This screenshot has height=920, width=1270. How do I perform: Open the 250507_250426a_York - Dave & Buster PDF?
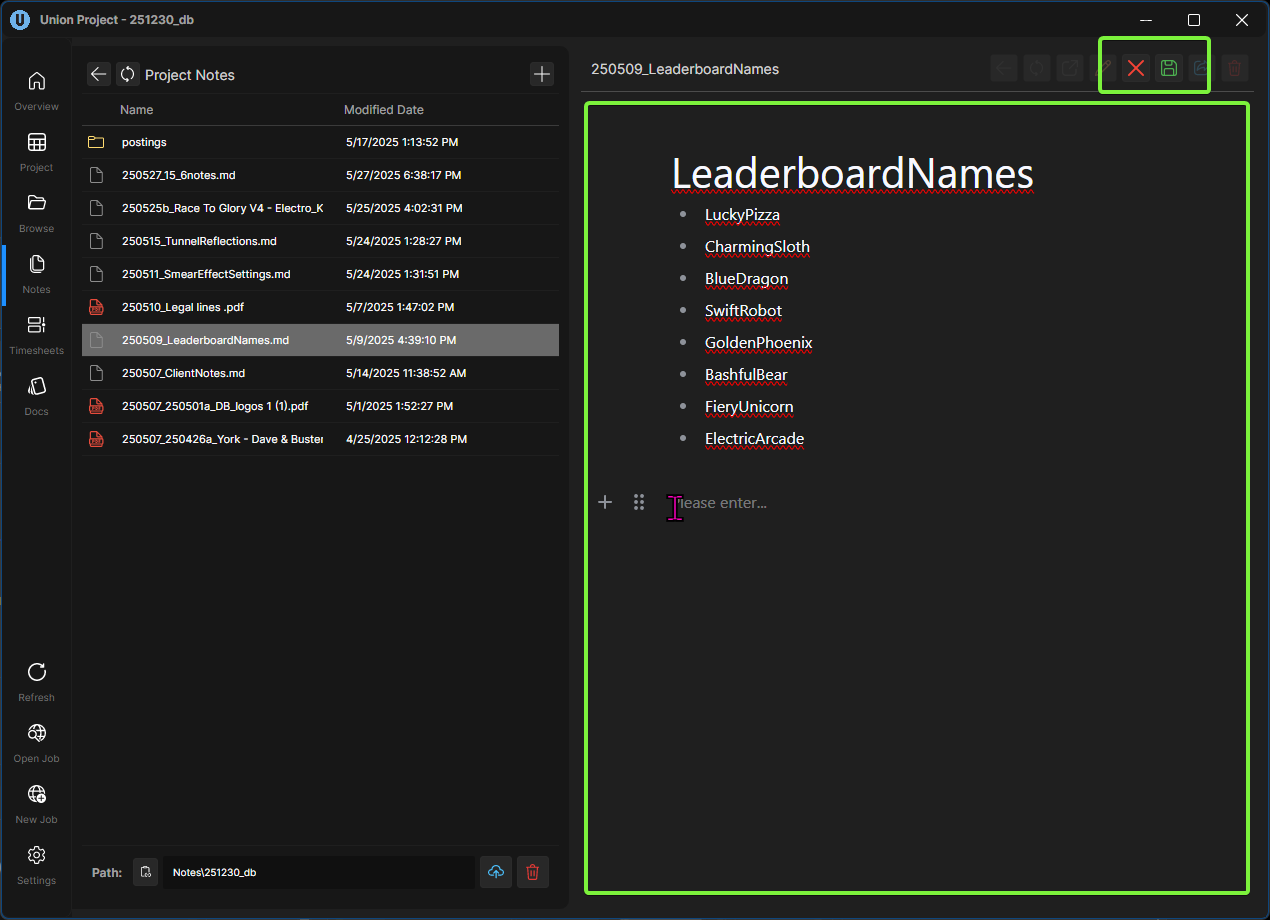(320, 439)
